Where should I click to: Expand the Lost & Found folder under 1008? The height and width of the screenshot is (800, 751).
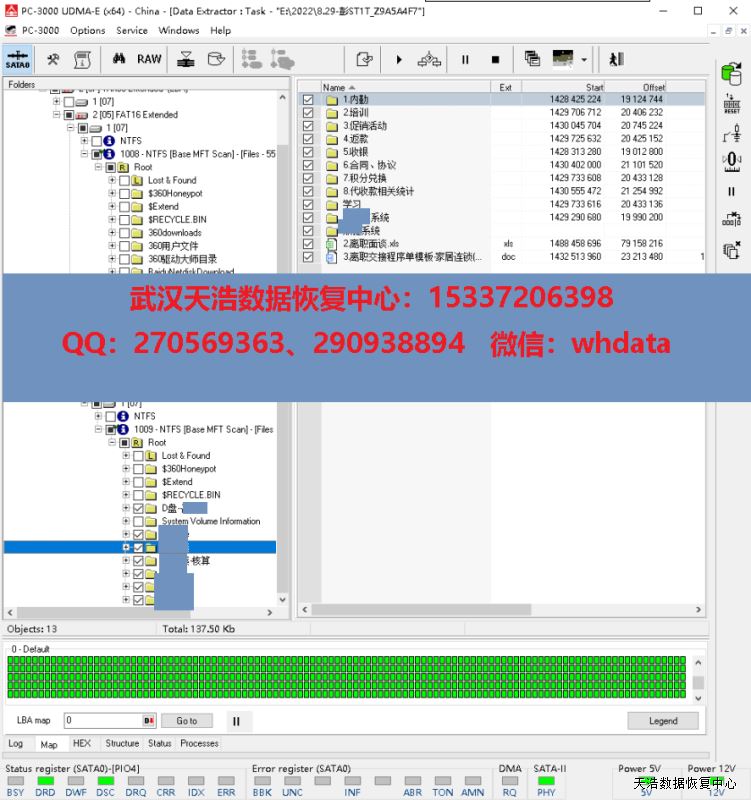126,181
